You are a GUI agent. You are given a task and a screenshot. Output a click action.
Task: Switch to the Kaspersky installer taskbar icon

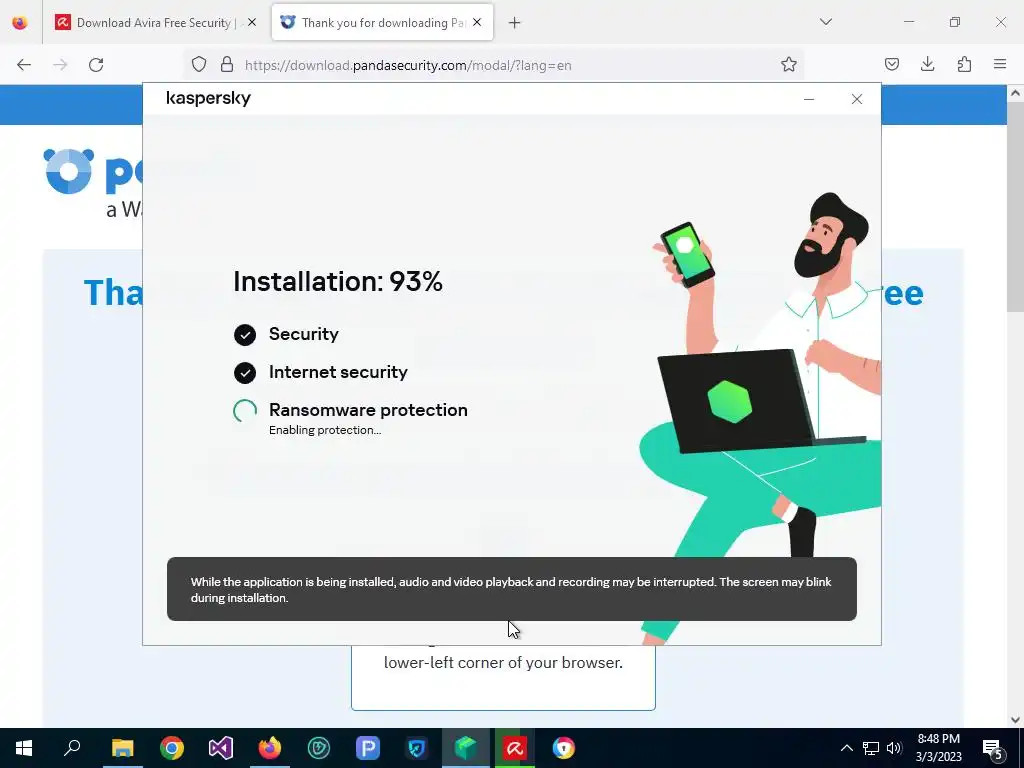466,748
